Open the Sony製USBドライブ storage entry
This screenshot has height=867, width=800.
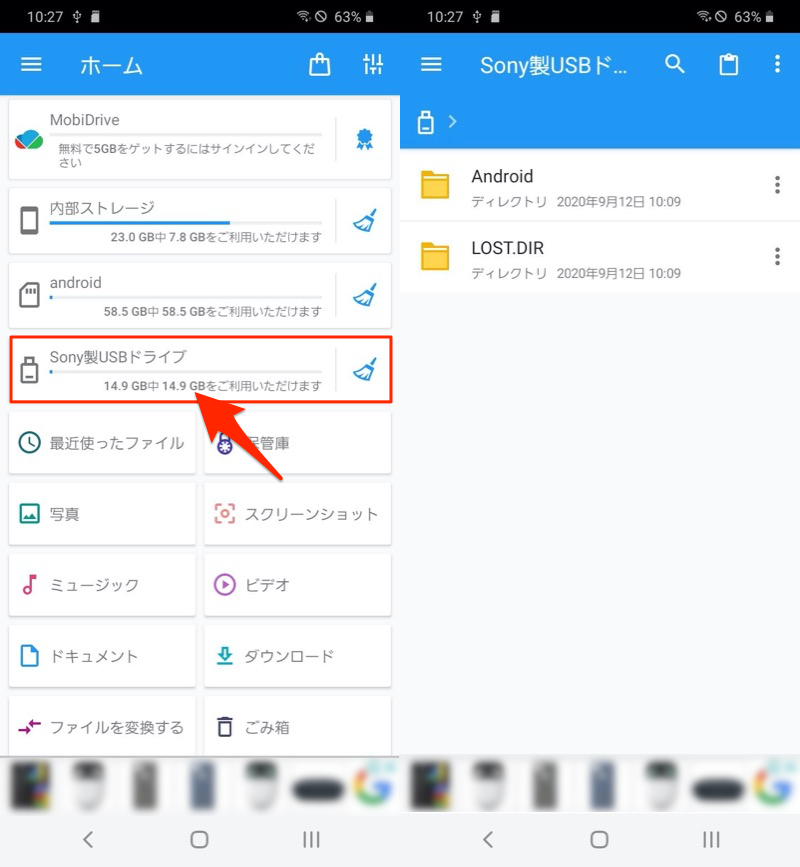pyautogui.click(x=170, y=369)
